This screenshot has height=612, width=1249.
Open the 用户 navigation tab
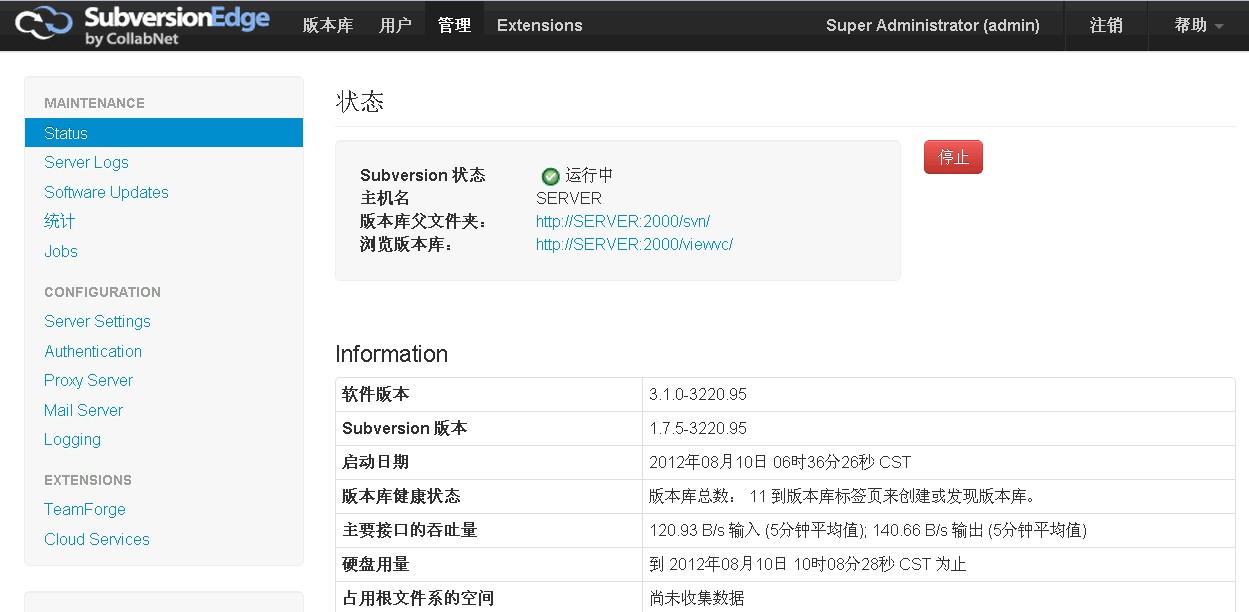pyautogui.click(x=396, y=25)
